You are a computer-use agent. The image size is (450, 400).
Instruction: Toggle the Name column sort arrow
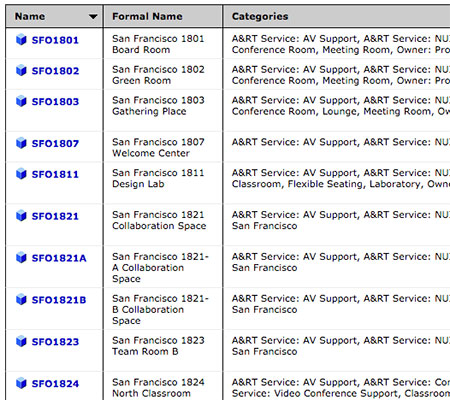click(93, 16)
